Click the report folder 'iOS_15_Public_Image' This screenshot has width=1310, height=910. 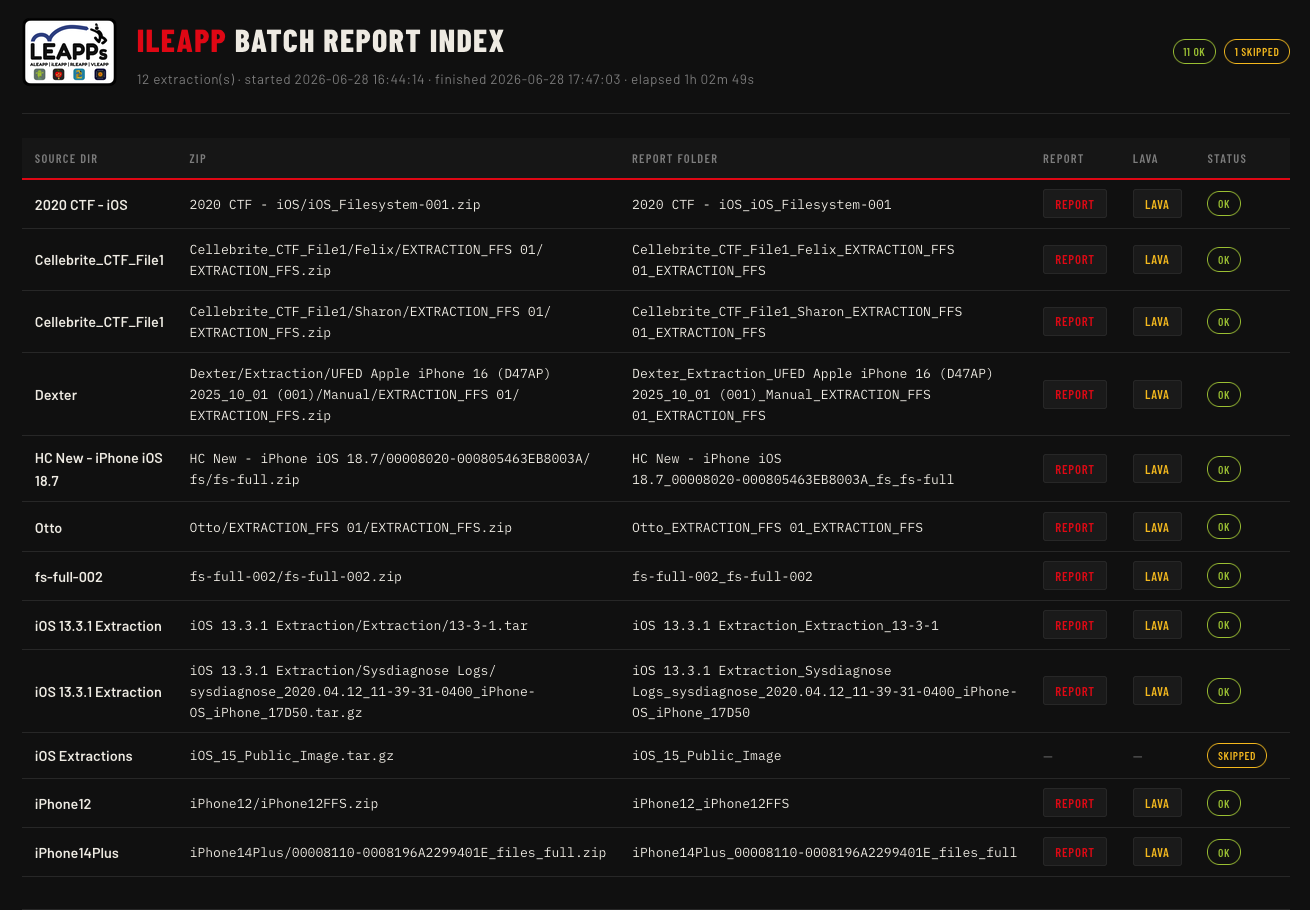click(707, 756)
